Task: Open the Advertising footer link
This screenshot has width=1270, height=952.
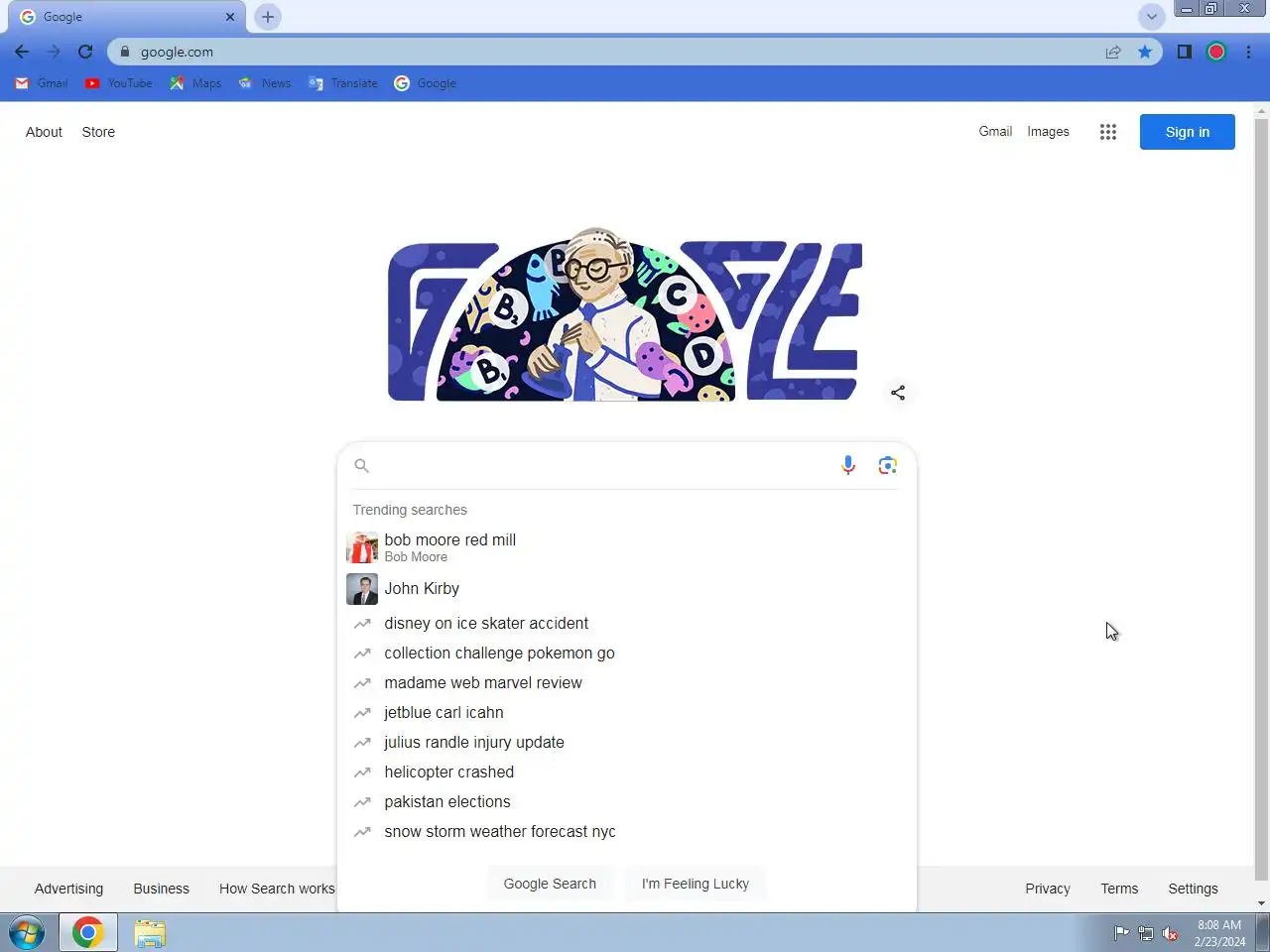Action: 68,889
